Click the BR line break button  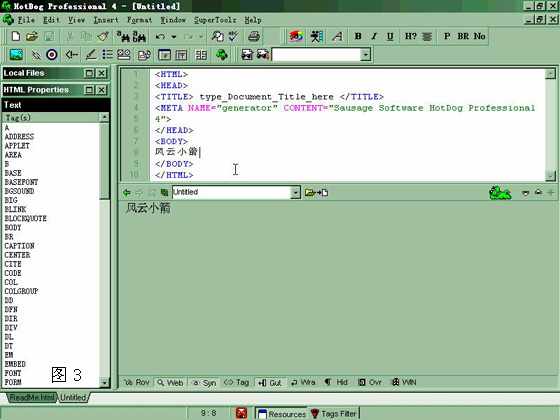[463, 36]
